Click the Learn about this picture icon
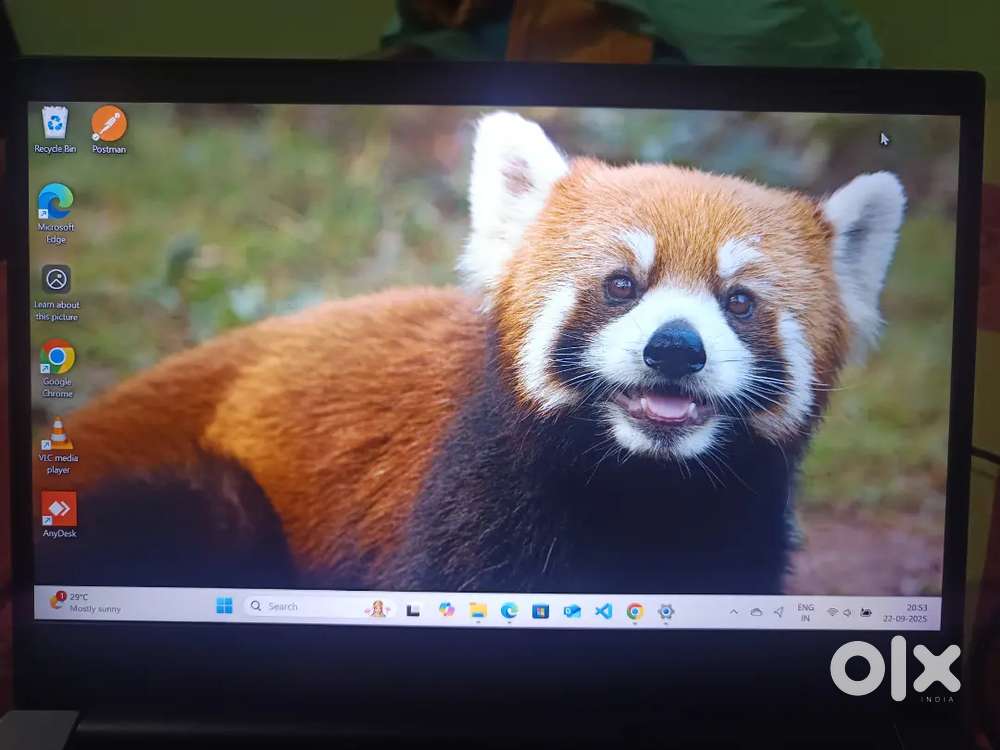This screenshot has height=750, width=1000. coord(56,280)
